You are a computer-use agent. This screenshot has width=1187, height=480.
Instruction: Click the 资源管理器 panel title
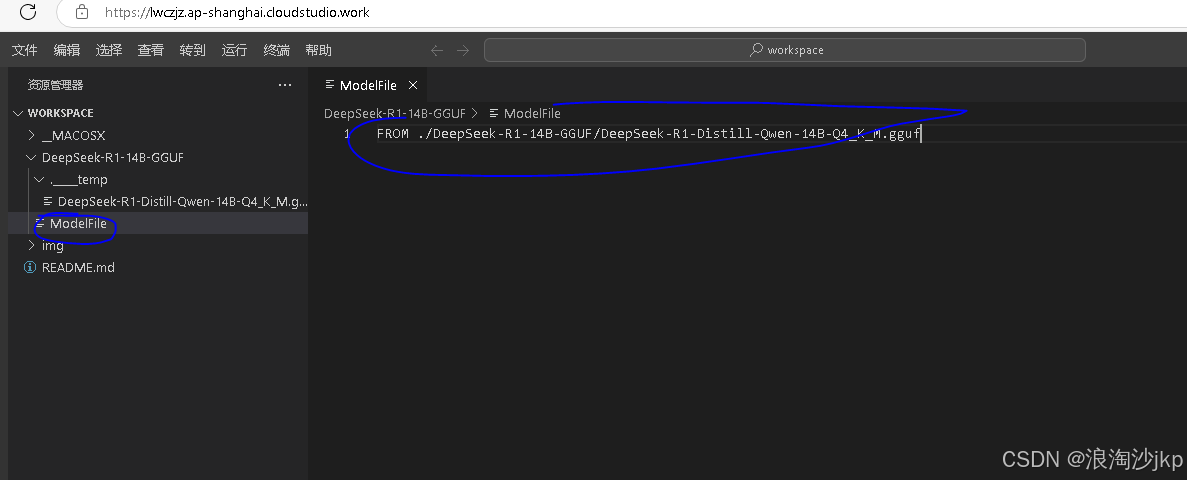click(x=55, y=85)
